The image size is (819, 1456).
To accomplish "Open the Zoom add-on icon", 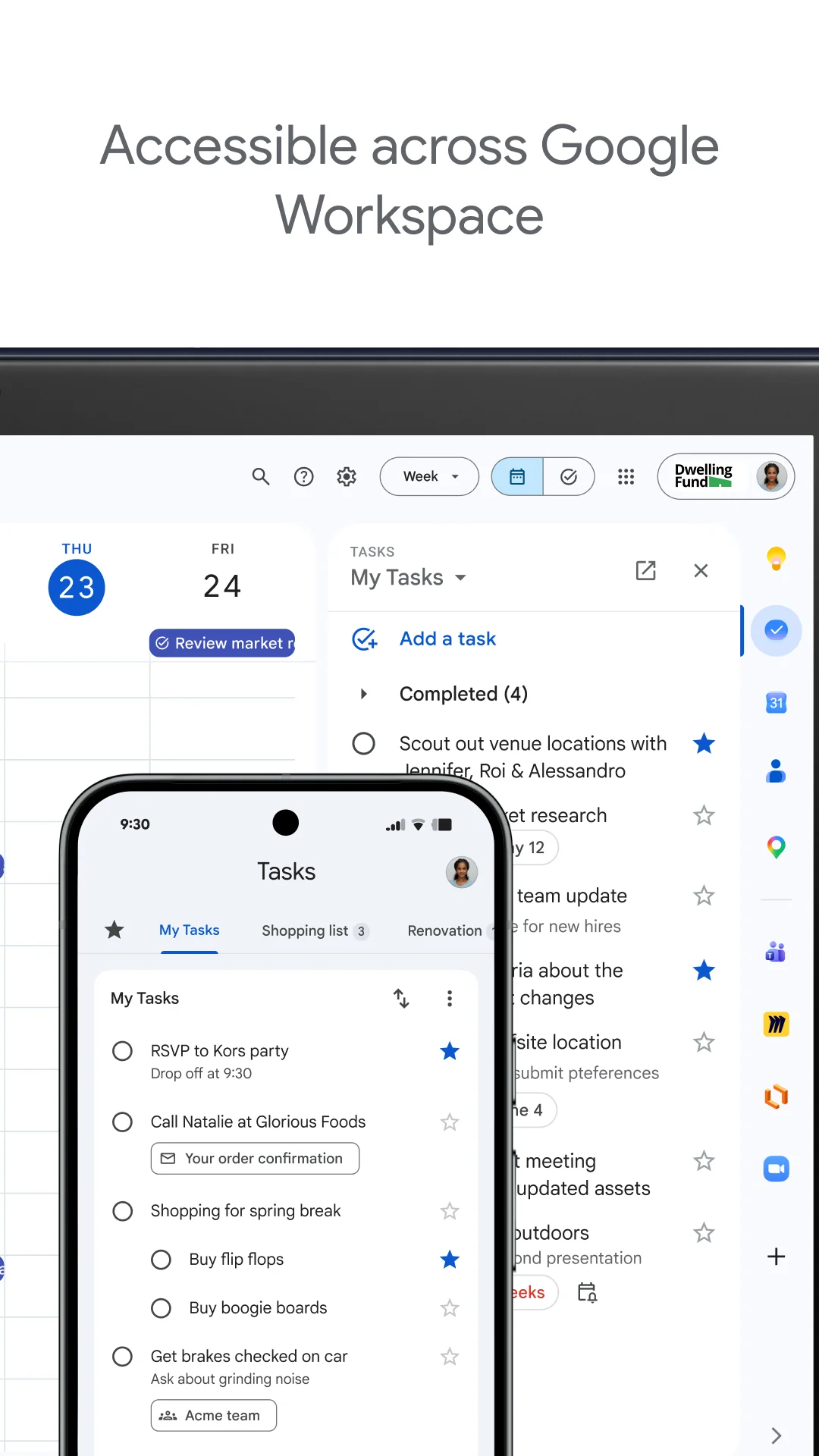I will (776, 1169).
